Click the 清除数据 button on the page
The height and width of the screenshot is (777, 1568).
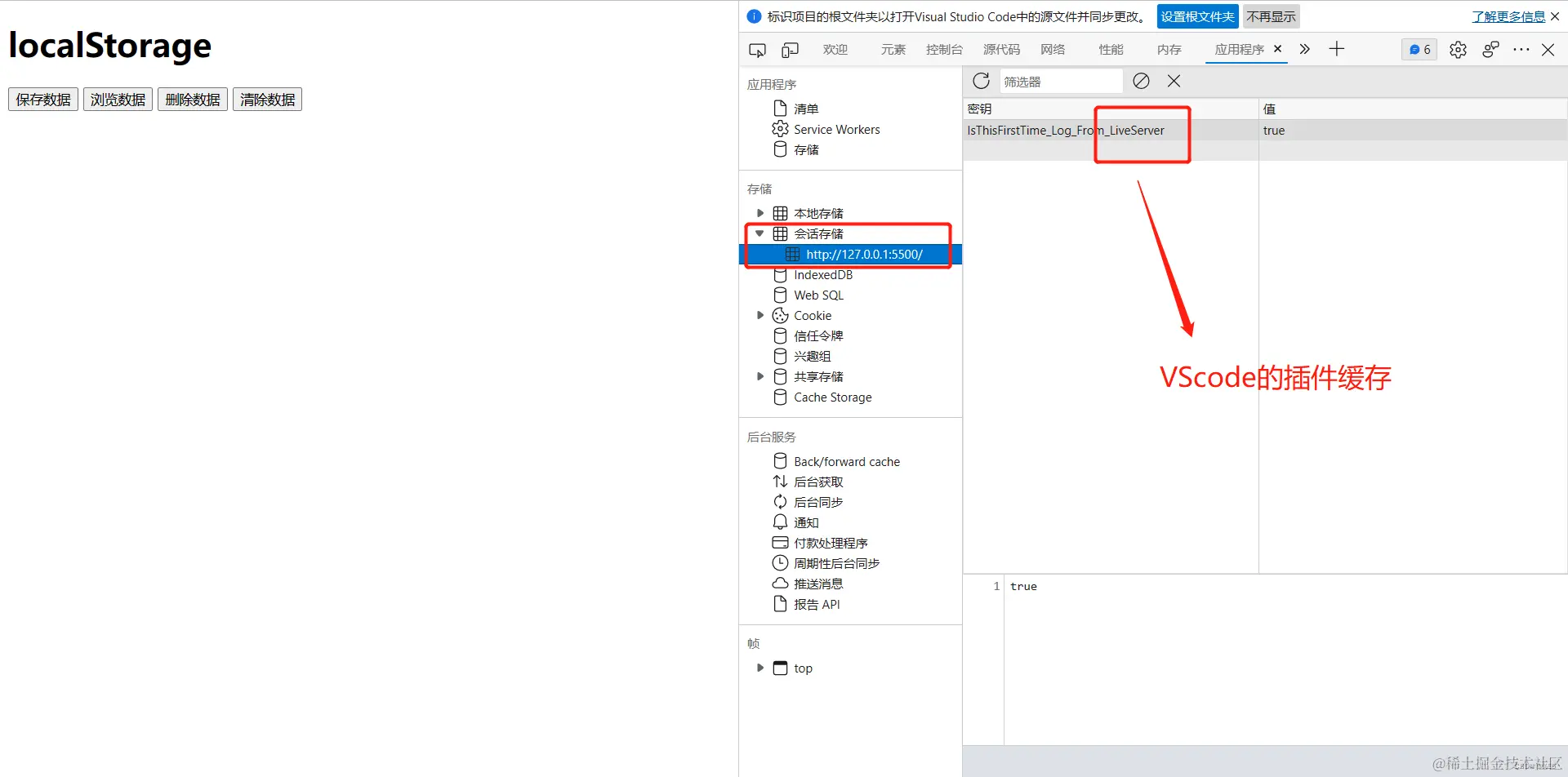point(268,100)
